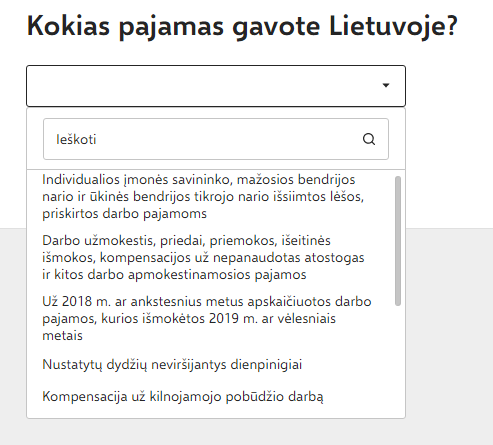Click the line 'ir kitos darbo apmokestinamosios pajamos'
493x445 pixels.
coord(174,274)
